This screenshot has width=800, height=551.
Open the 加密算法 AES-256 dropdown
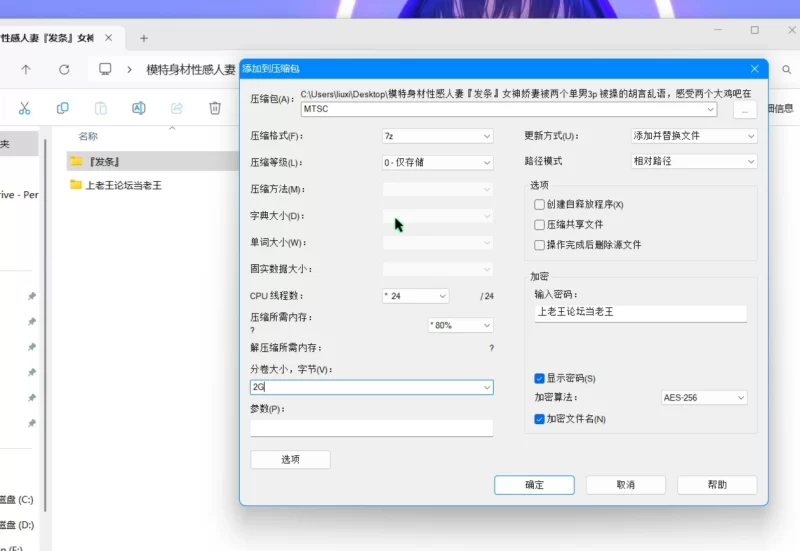(704, 397)
